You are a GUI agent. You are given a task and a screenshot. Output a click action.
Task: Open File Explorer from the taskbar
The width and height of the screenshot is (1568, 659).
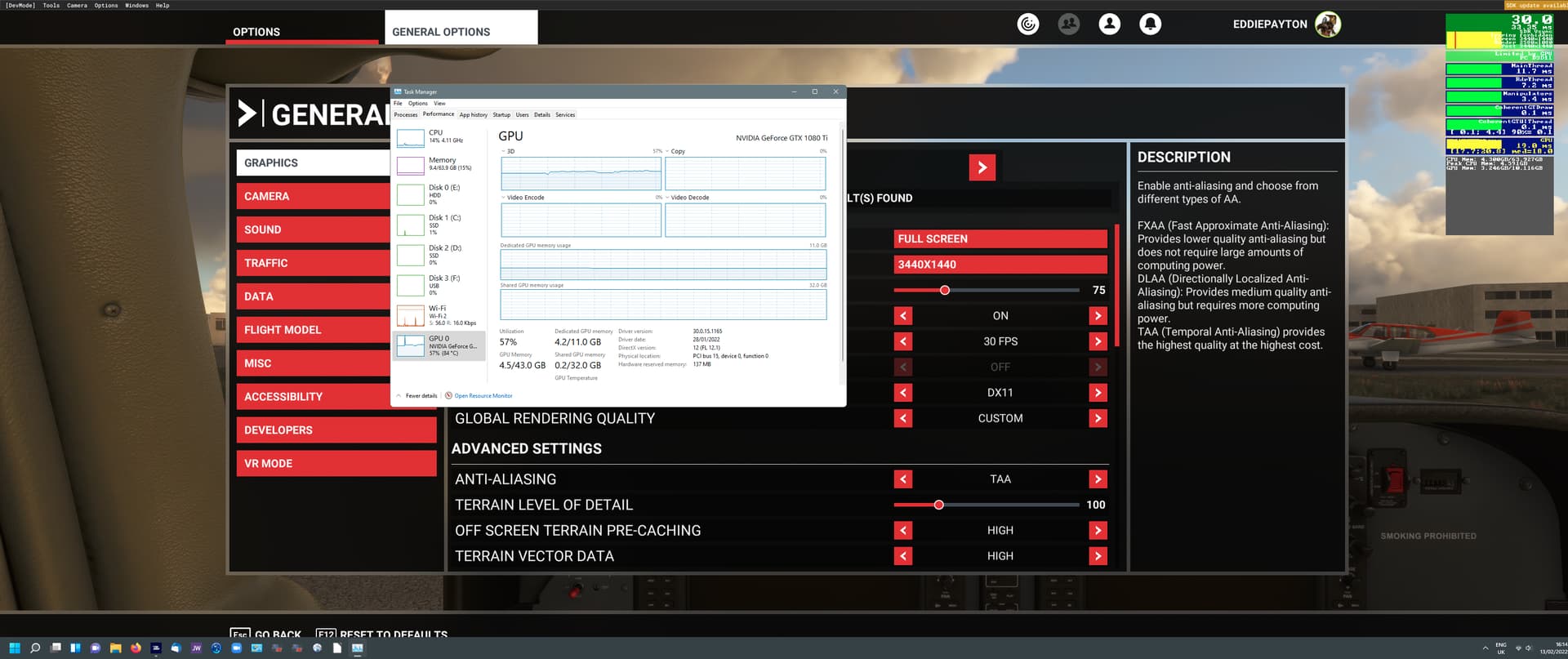click(115, 648)
